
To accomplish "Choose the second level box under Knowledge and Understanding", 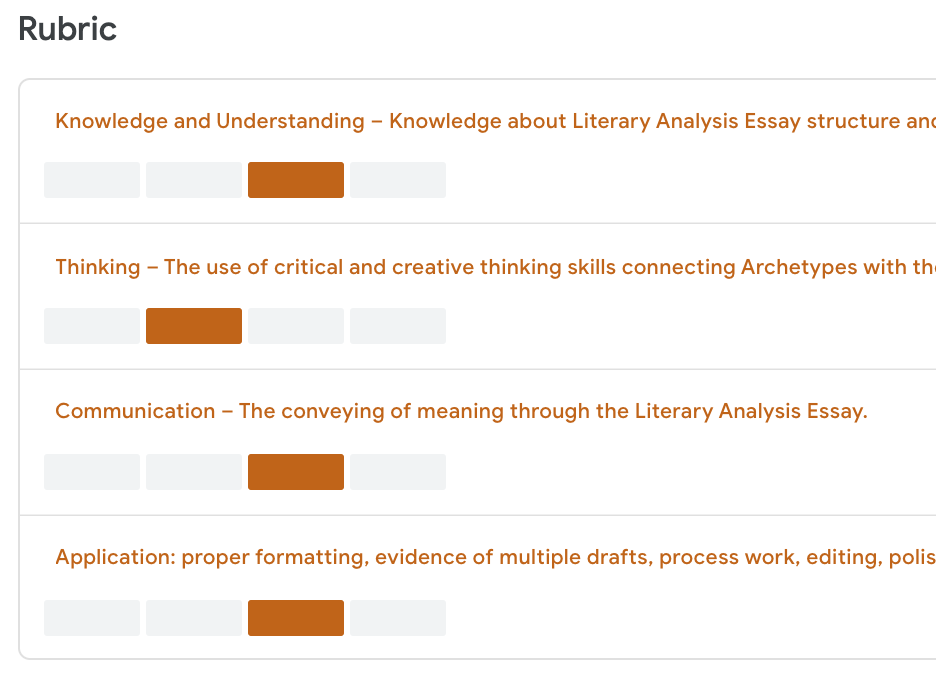I will [x=194, y=180].
